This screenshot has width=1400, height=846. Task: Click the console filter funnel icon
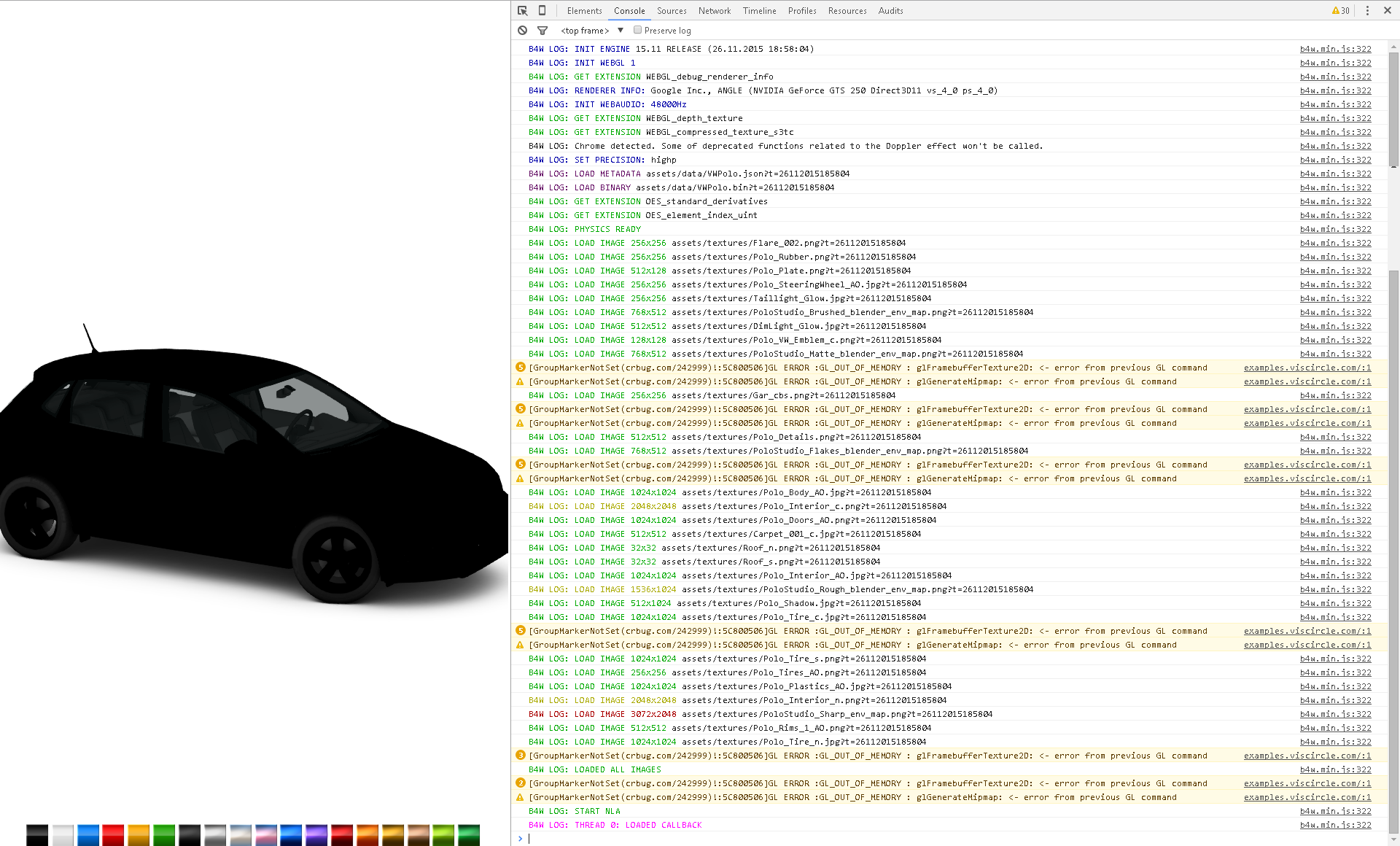tap(542, 30)
